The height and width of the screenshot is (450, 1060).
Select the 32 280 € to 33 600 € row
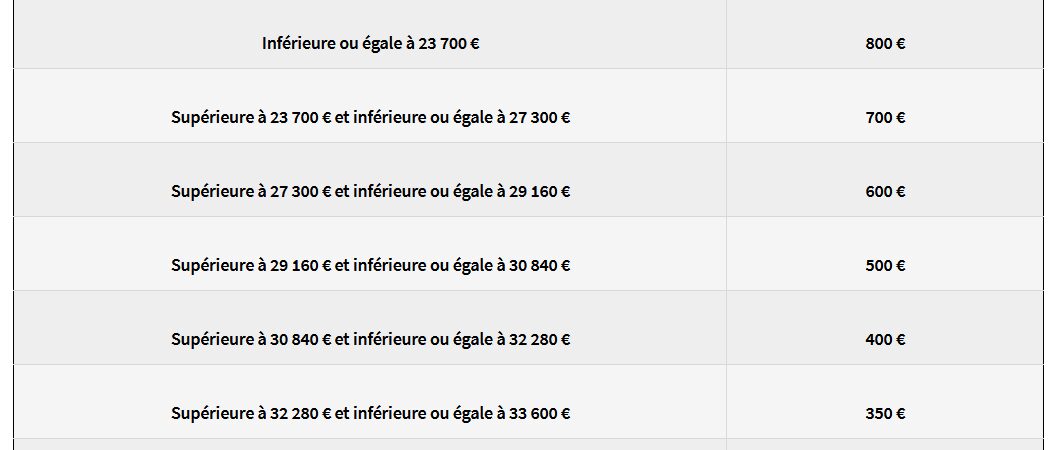pyautogui.click(x=529, y=402)
